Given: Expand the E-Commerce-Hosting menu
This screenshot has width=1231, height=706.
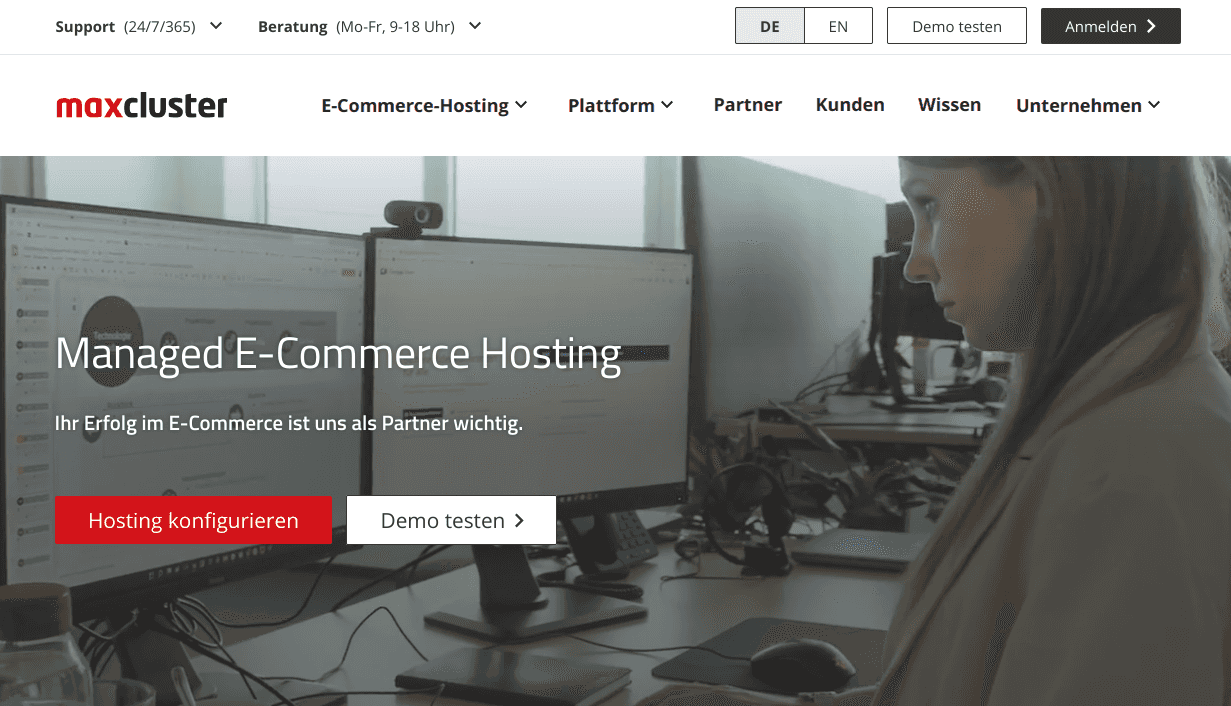Looking at the screenshot, I should pyautogui.click(x=425, y=106).
